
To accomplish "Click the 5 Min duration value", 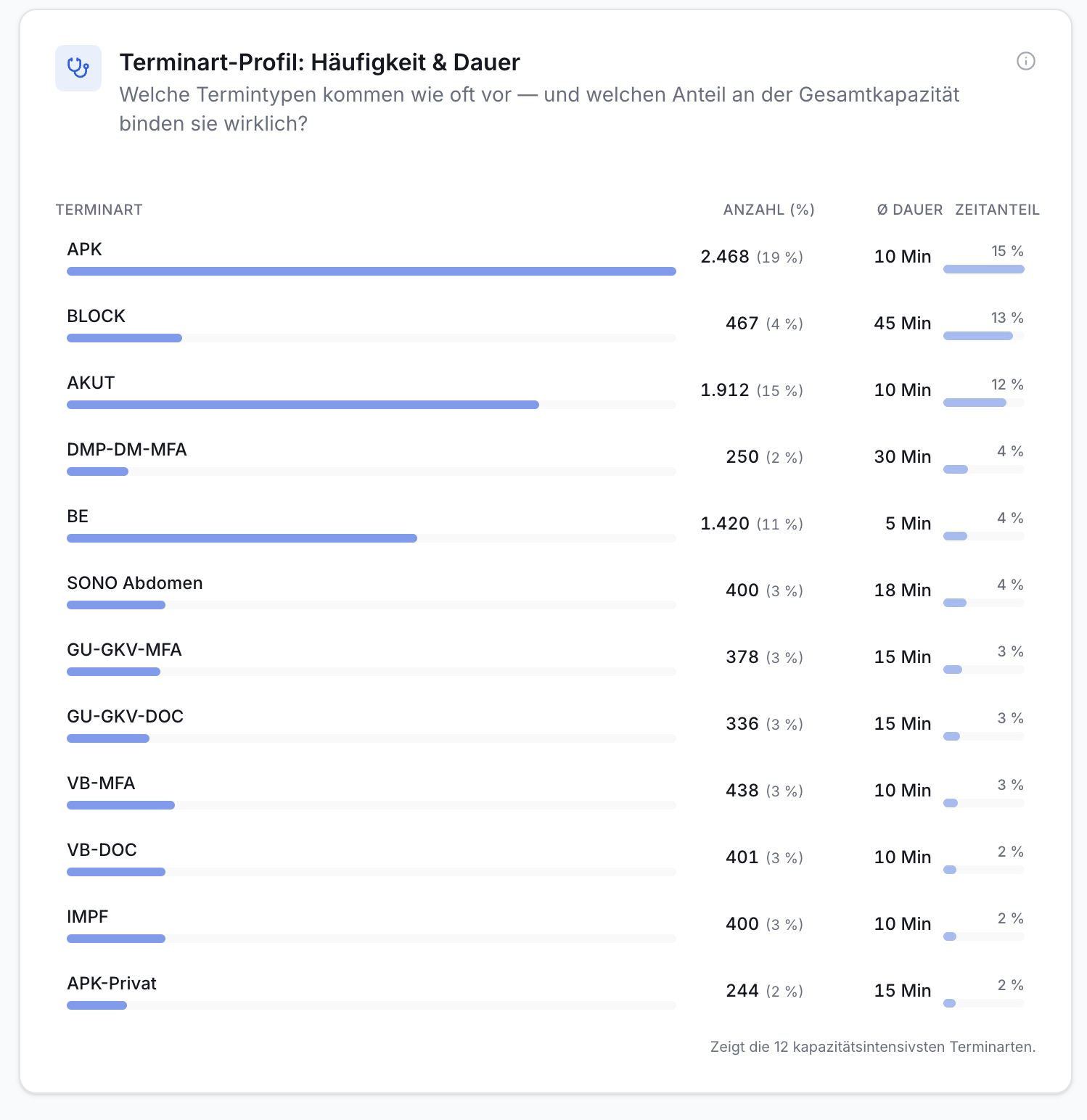I will tap(908, 524).
